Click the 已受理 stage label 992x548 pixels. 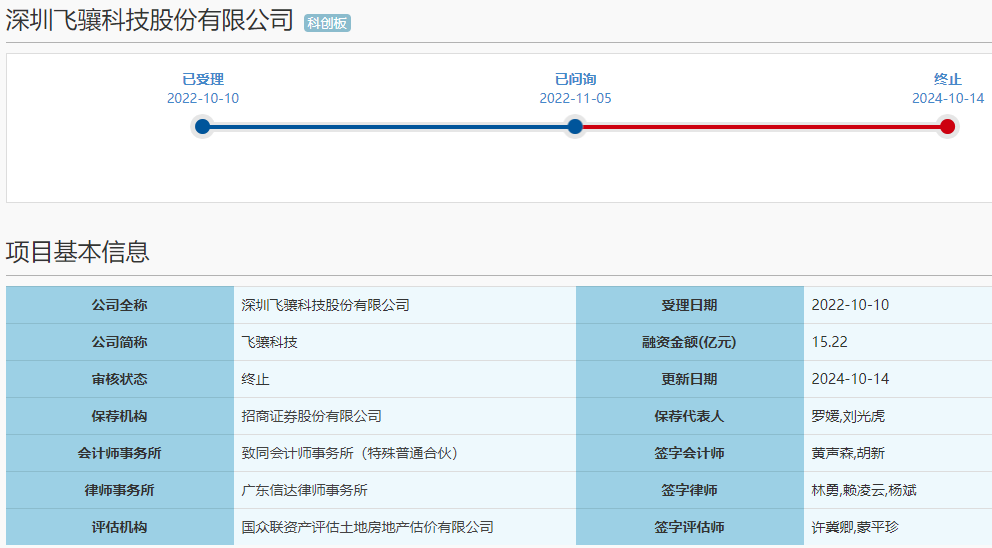click(x=203, y=79)
